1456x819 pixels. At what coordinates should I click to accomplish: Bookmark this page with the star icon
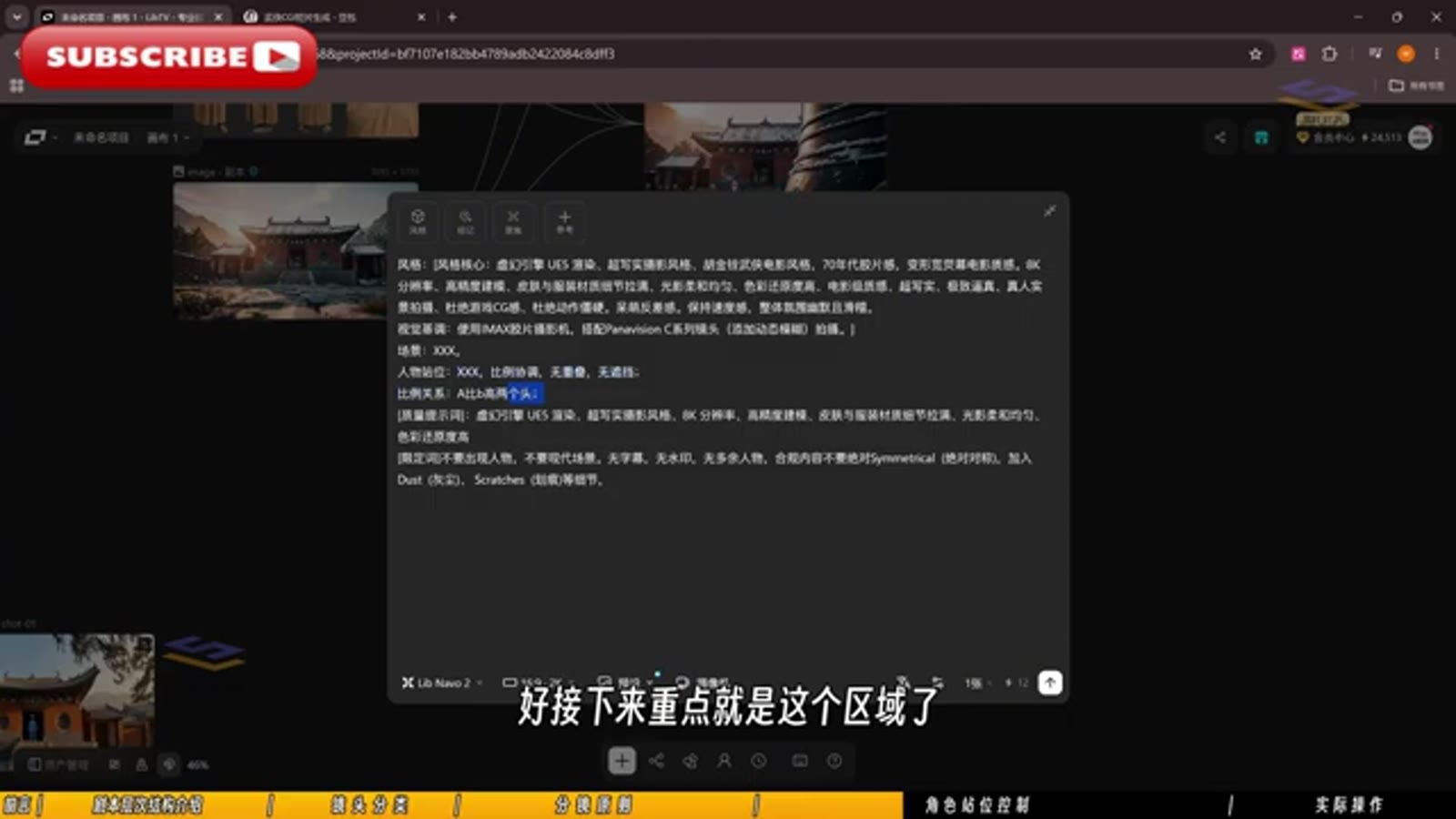(1256, 54)
